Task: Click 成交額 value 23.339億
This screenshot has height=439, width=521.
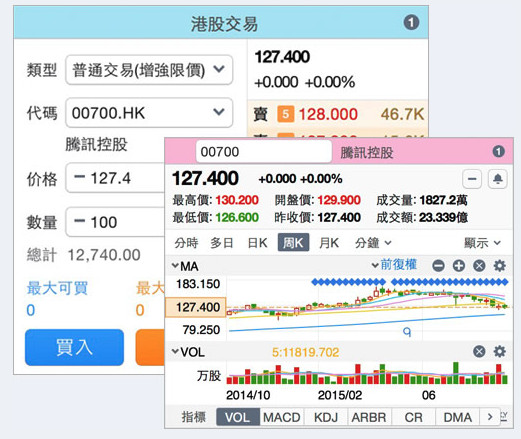Action: coord(443,217)
